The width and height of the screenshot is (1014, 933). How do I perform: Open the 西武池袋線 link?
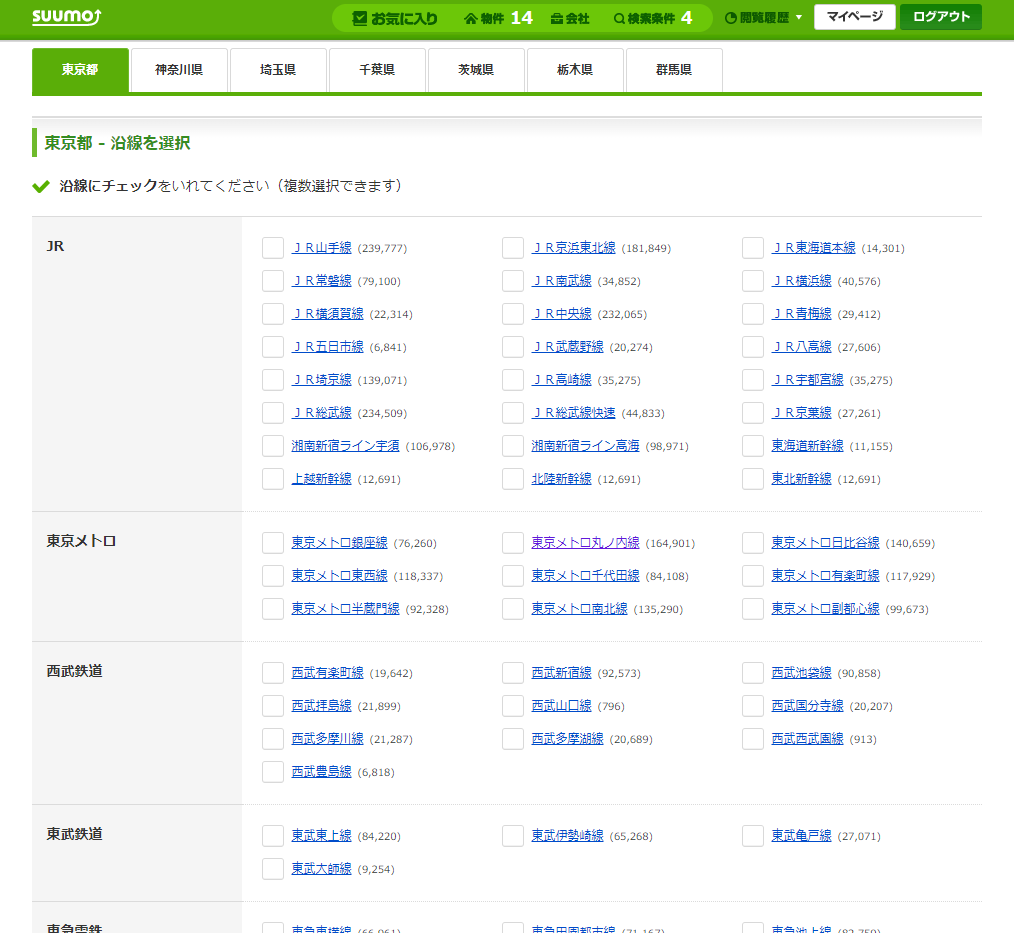801,672
